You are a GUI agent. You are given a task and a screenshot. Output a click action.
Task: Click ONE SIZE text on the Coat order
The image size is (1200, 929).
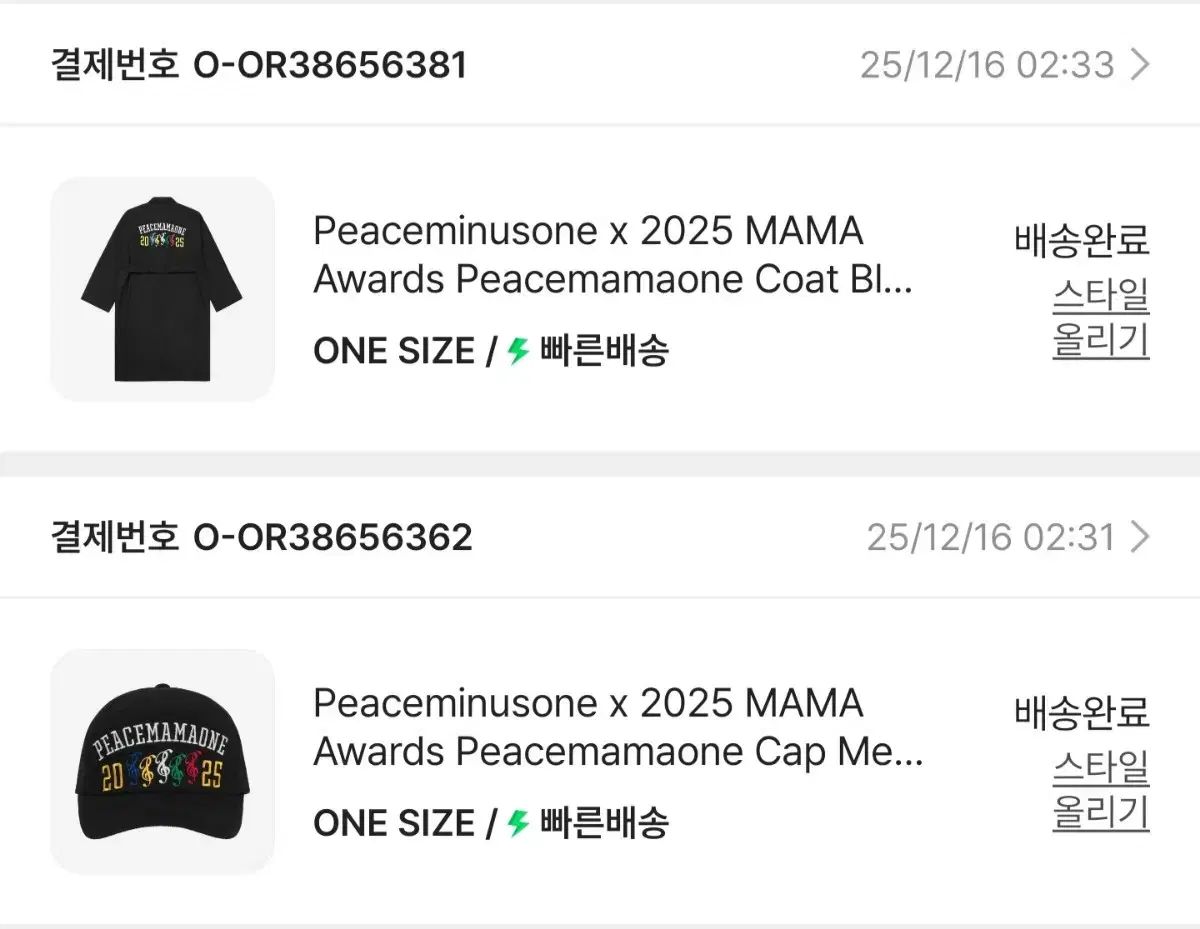coord(393,351)
